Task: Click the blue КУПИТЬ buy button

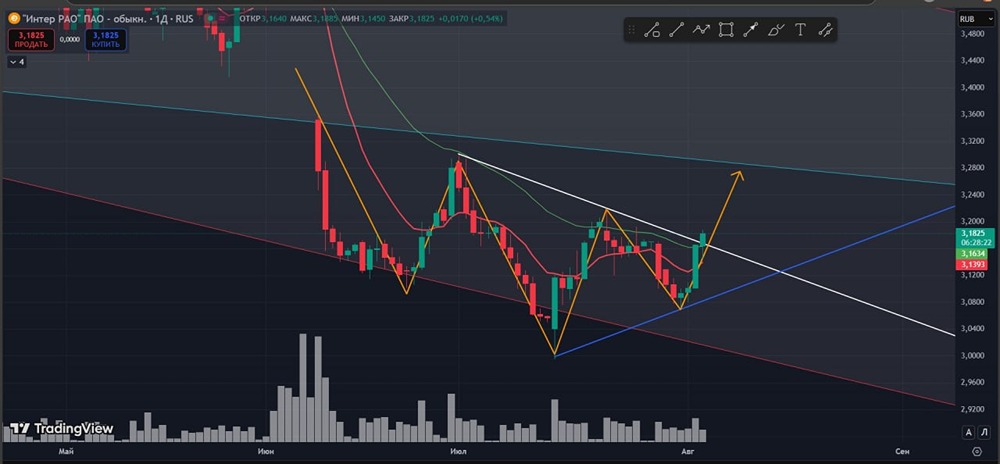Action: pyautogui.click(x=106, y=40)
